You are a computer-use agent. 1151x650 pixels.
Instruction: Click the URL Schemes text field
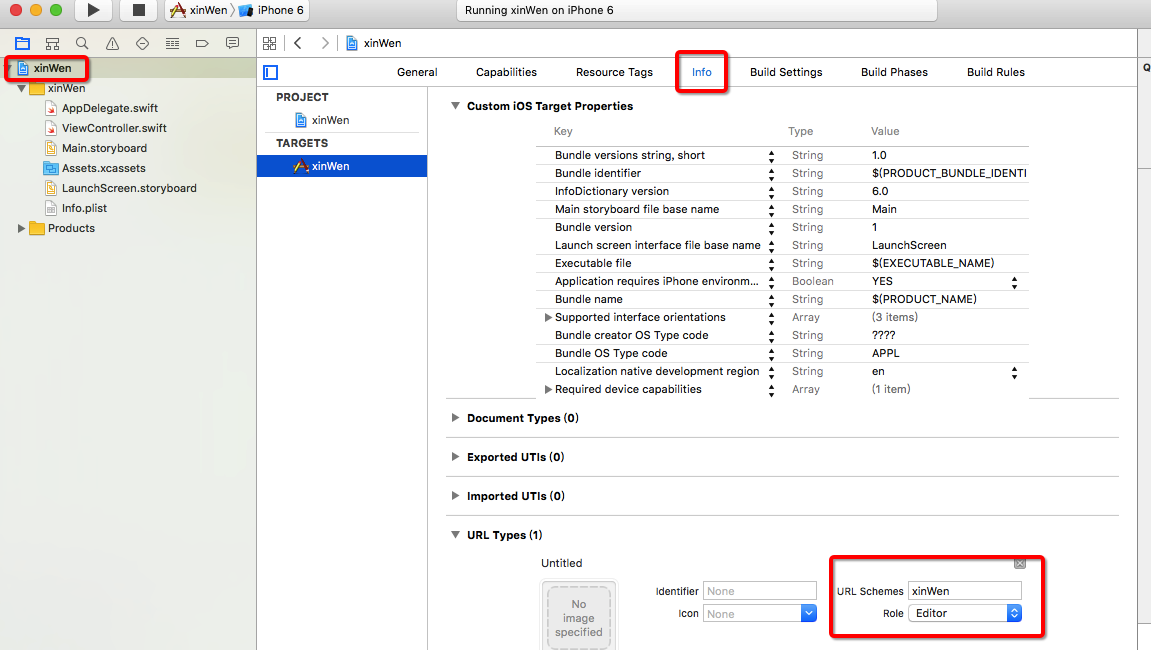pyautogui.click(x=964, y=591)
